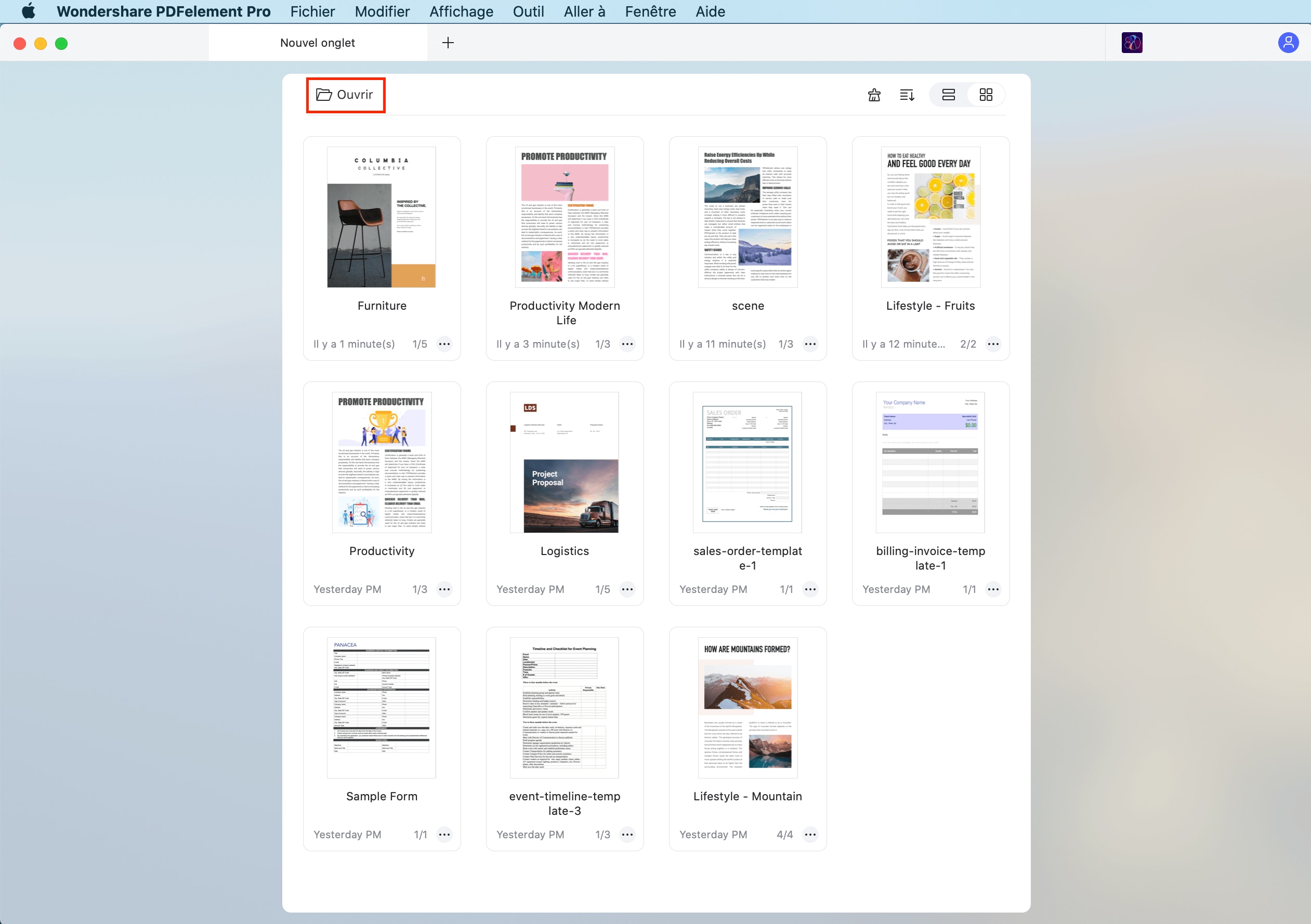This screenshot has width=1311, height=924.
Task: Select the list view icon
Action: coord(948,94)
